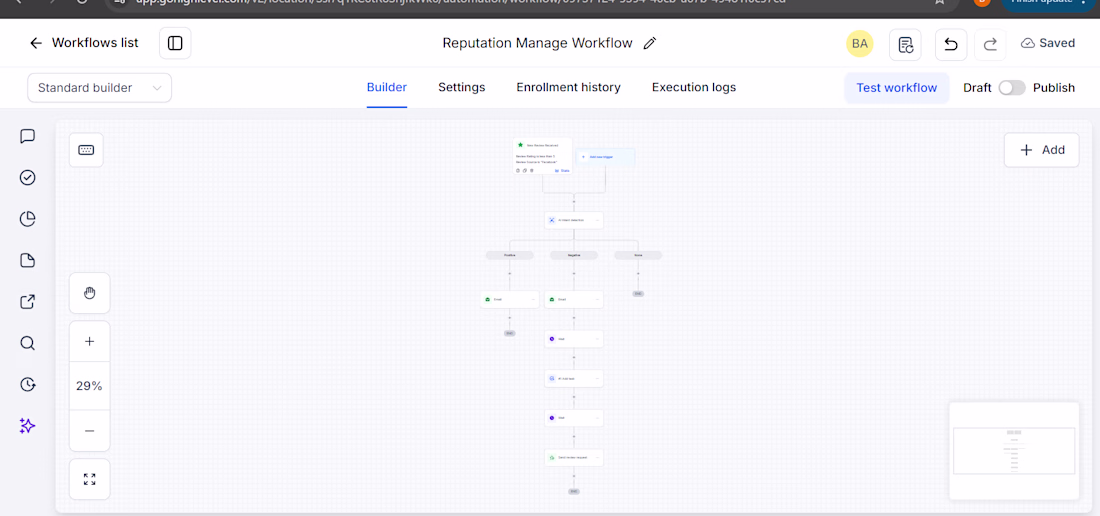Select the None branch label
The height and width of the screenshot is (516, 1100).
tap(638, 255)
